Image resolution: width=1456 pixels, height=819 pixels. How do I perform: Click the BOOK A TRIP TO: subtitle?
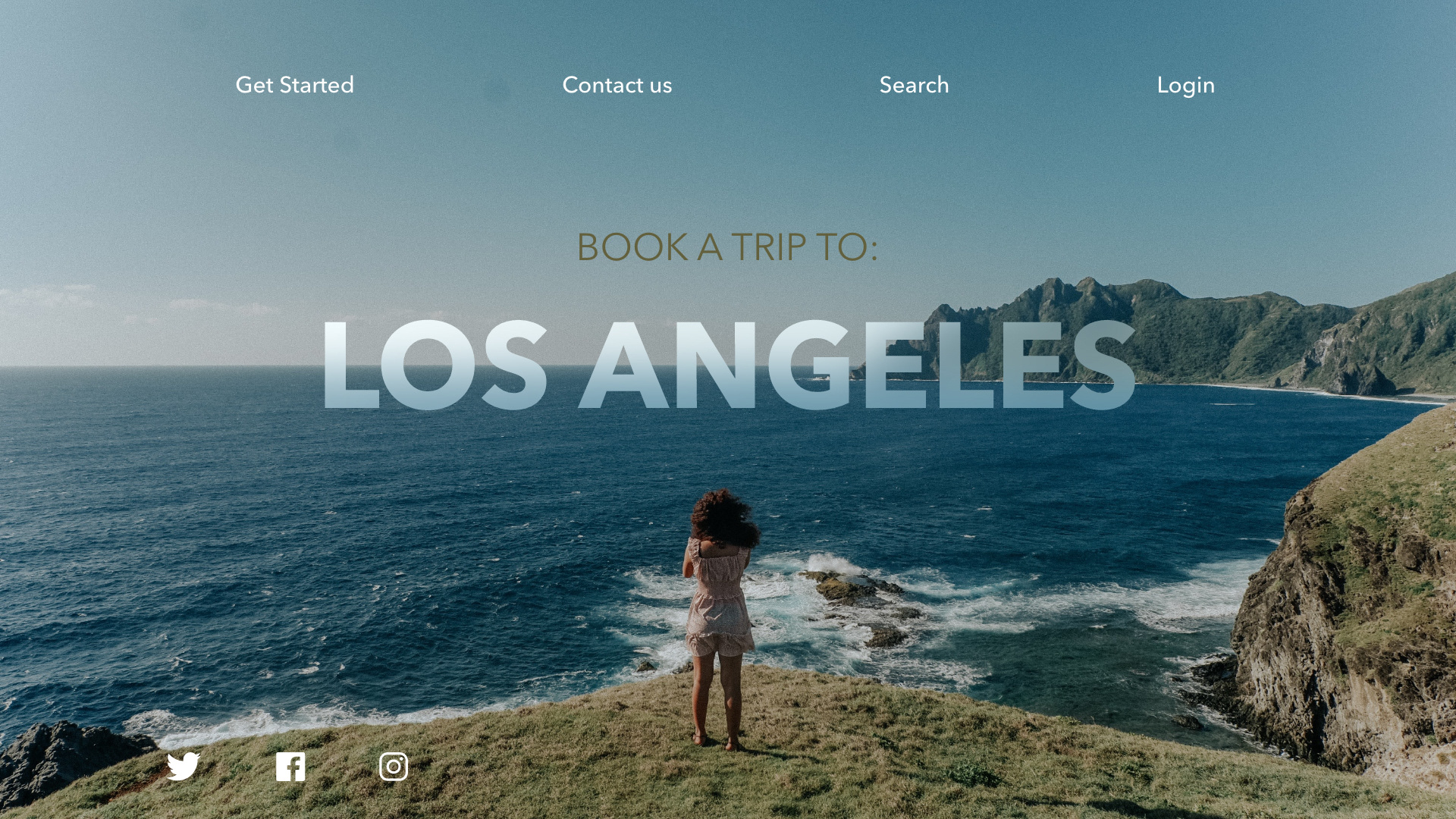pos(727,247)
